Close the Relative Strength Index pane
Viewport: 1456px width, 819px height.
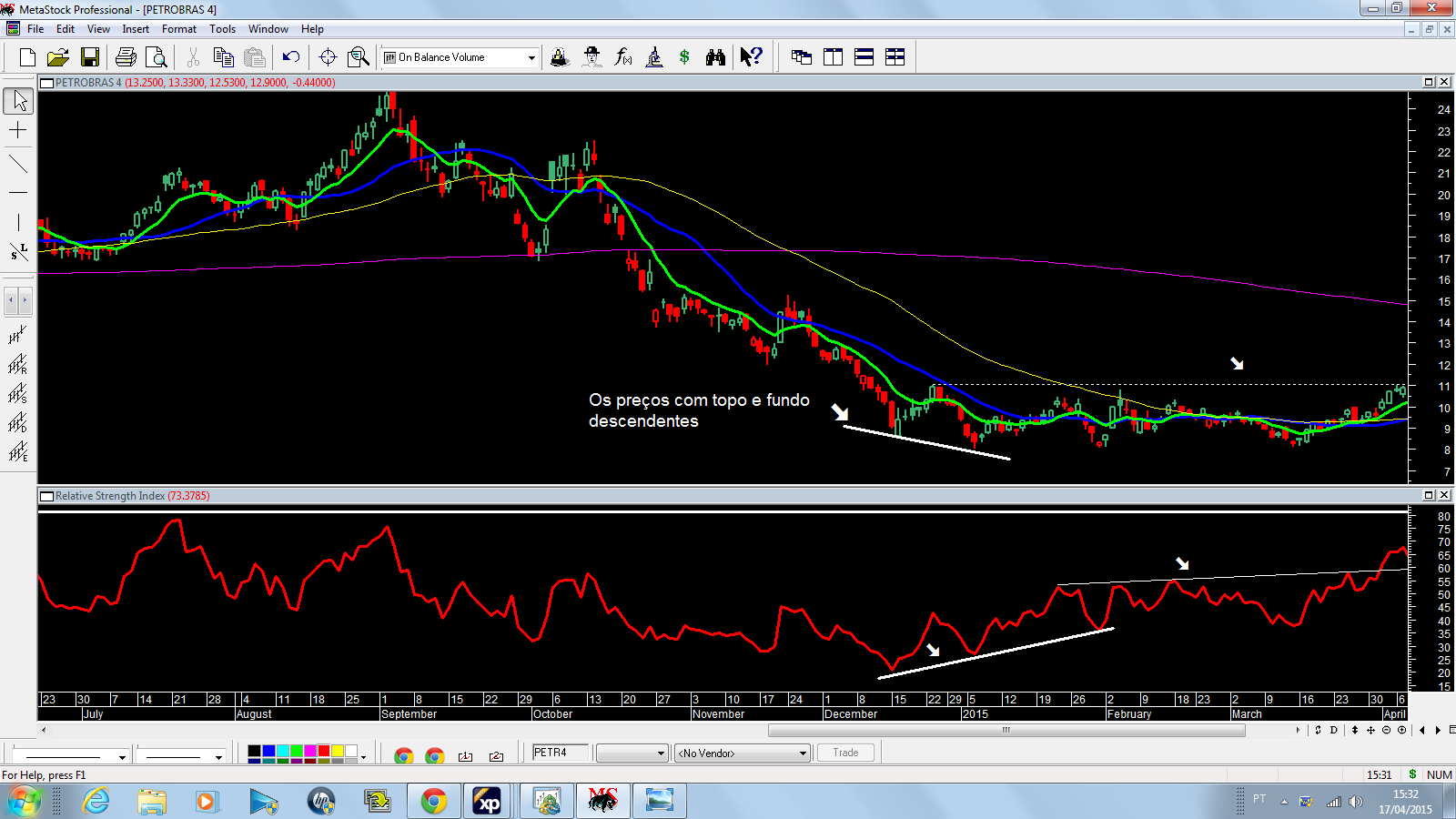click(x=1443, y=495)
